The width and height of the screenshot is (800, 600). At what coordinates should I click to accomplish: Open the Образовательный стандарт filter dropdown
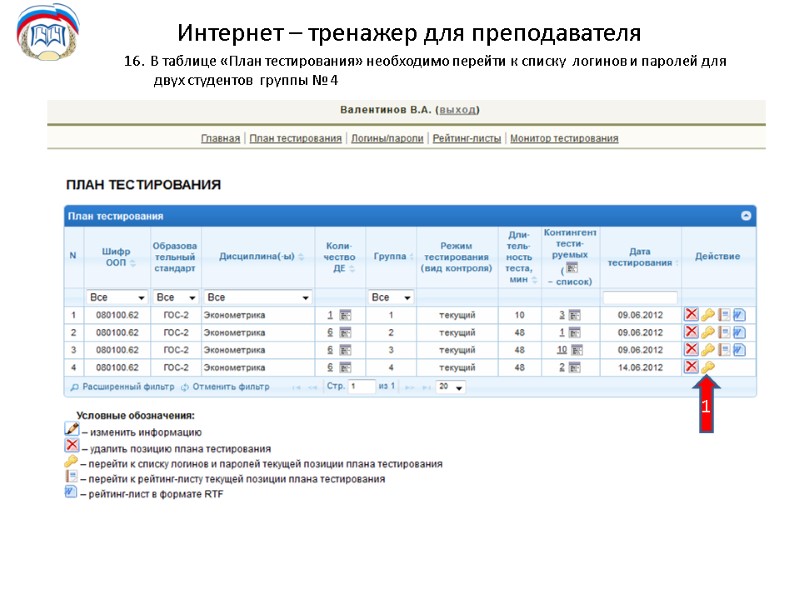click(176, 297)
